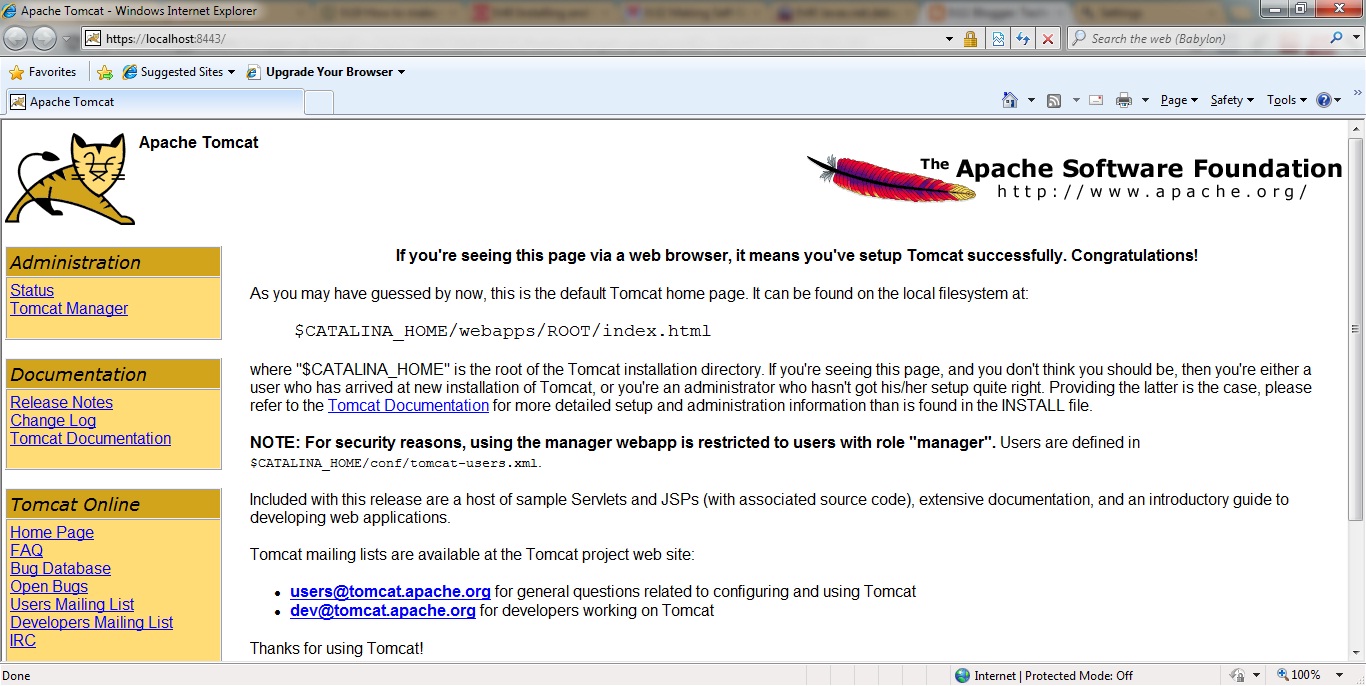
Task: Click the Add to Favorites Bar star icon
Action: (105, 72)
